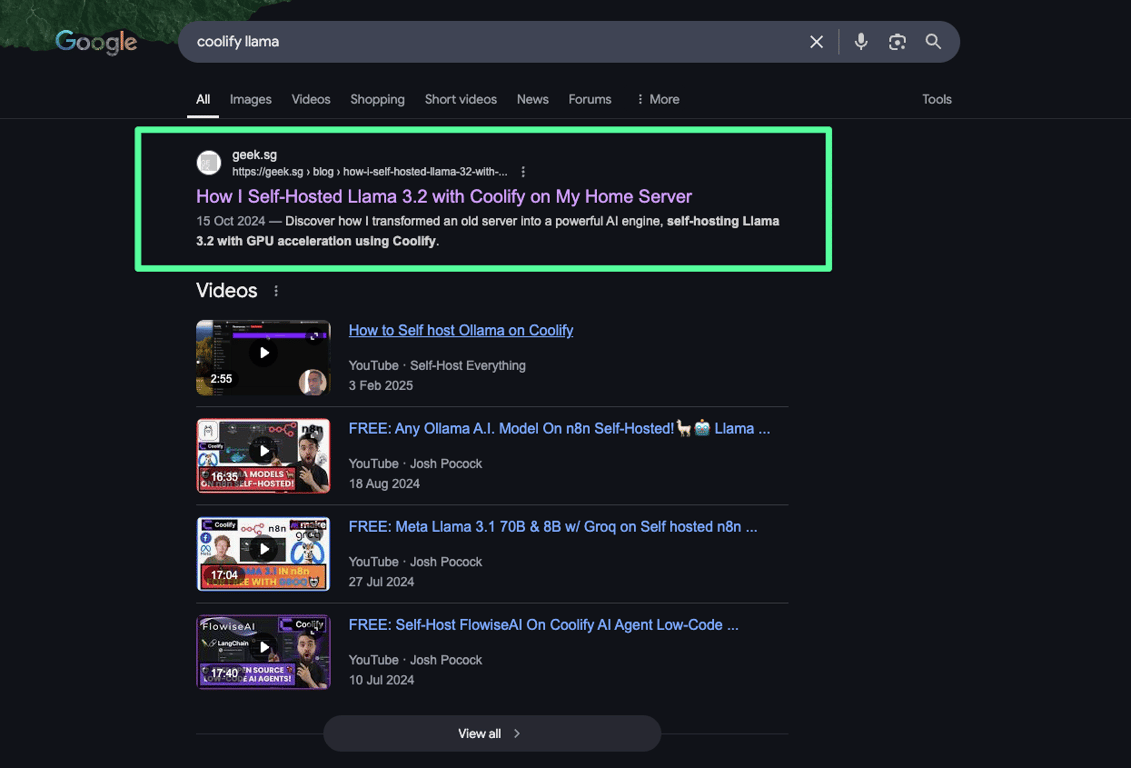
Task: Open three-dot menu beside geek.sg URL
Action: tap(523, 172)
